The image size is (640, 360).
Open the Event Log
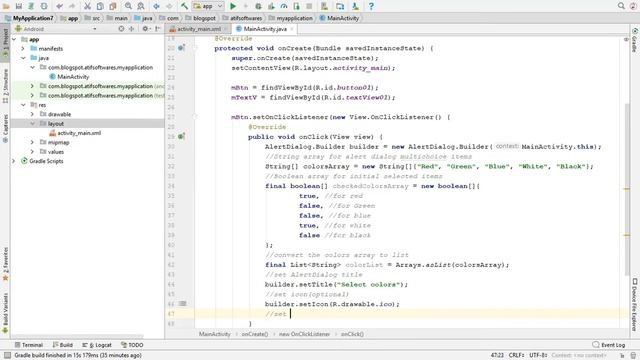[x=609, y=345]
